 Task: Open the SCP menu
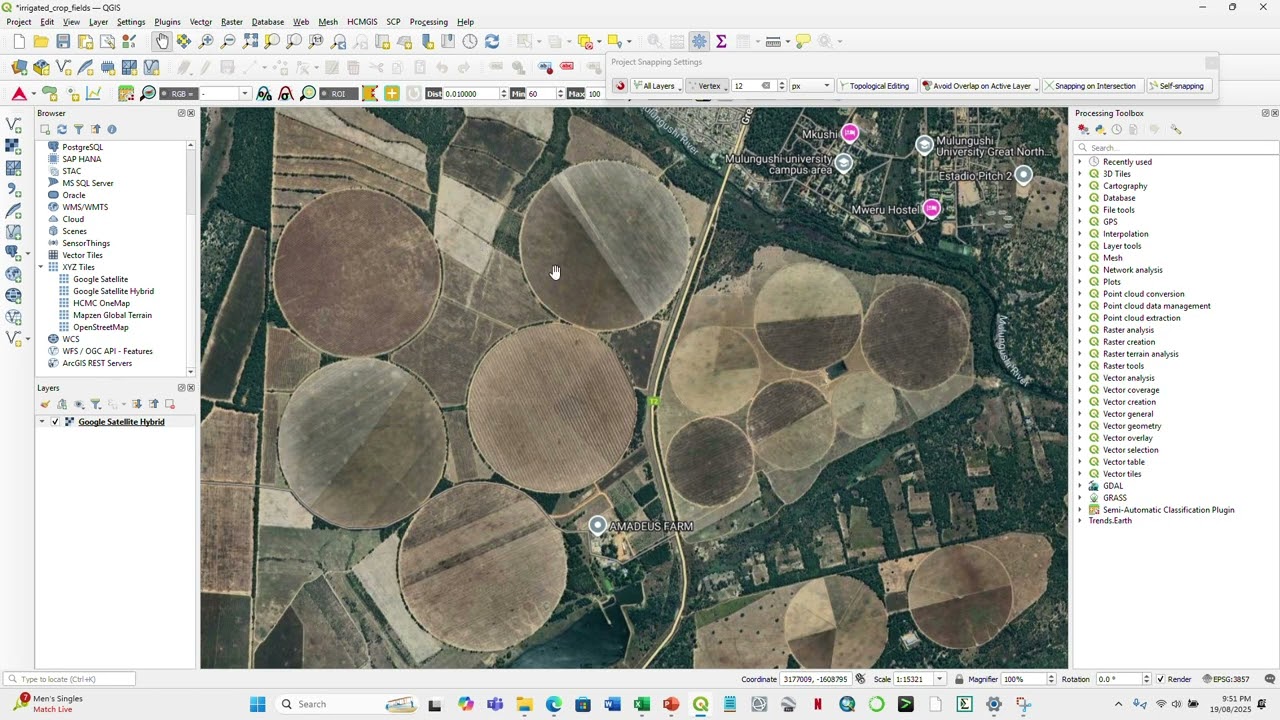point(393,22)
